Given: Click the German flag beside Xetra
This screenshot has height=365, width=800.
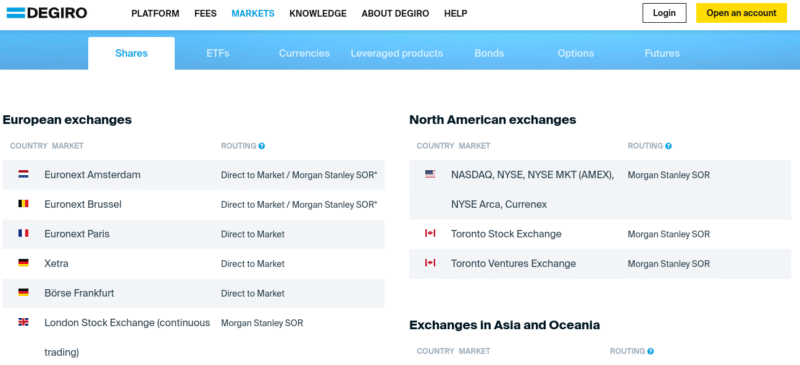Looking at the screenshot, I should coord(23,263).
